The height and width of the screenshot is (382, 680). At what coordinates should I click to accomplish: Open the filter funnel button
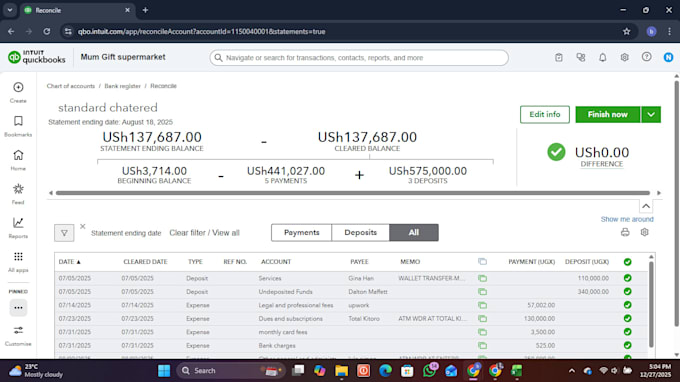point(64,233)
